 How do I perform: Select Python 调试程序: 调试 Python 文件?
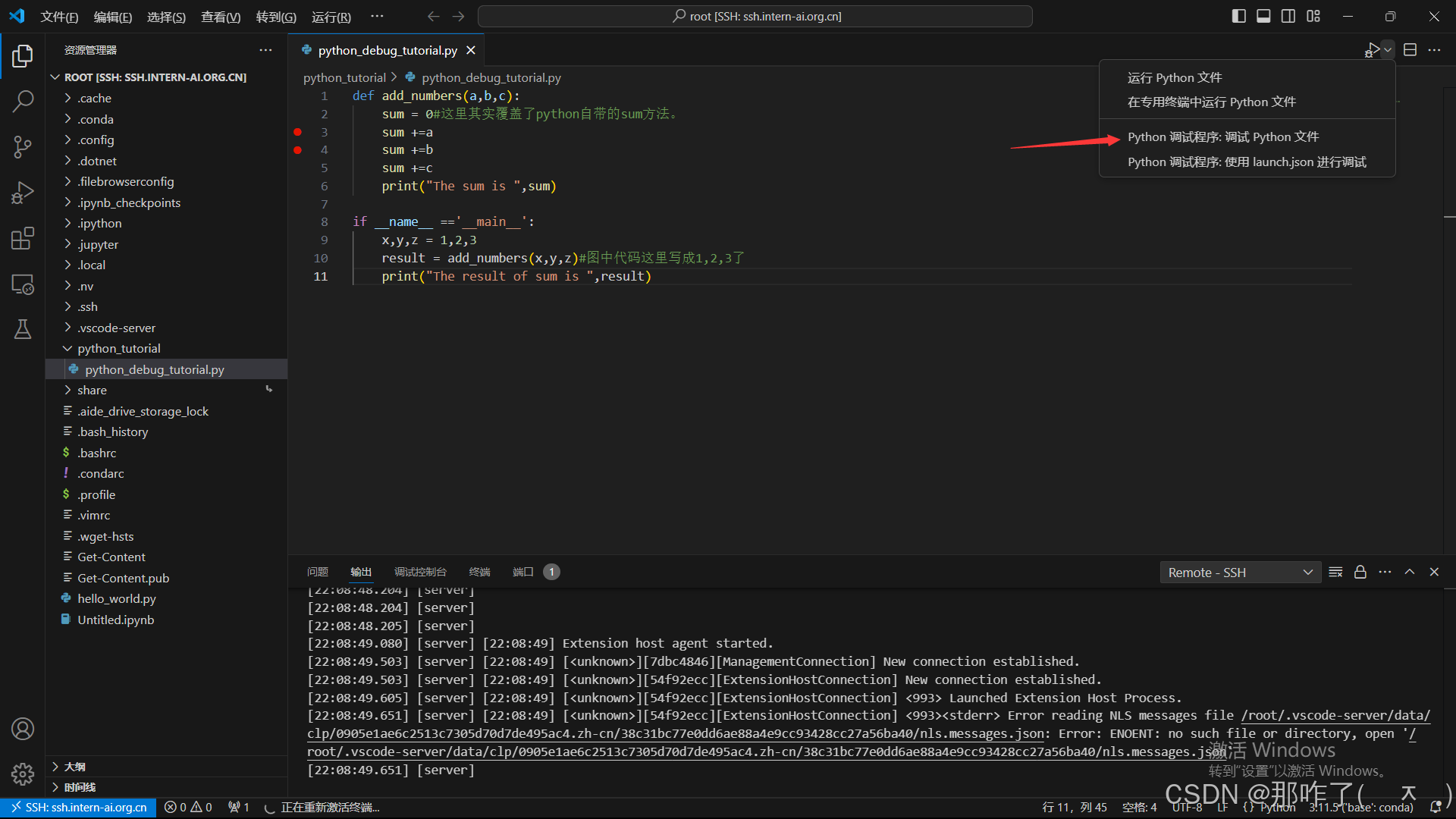(x=1222, y=136)
